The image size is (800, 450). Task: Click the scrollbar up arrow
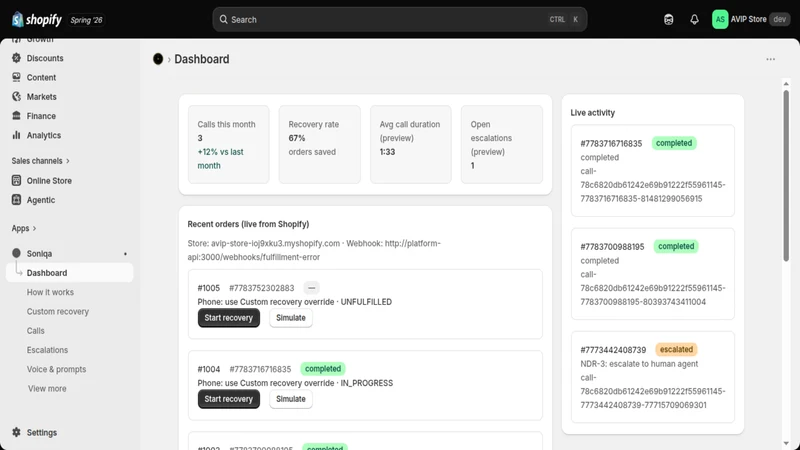click(x=786, y=84)
